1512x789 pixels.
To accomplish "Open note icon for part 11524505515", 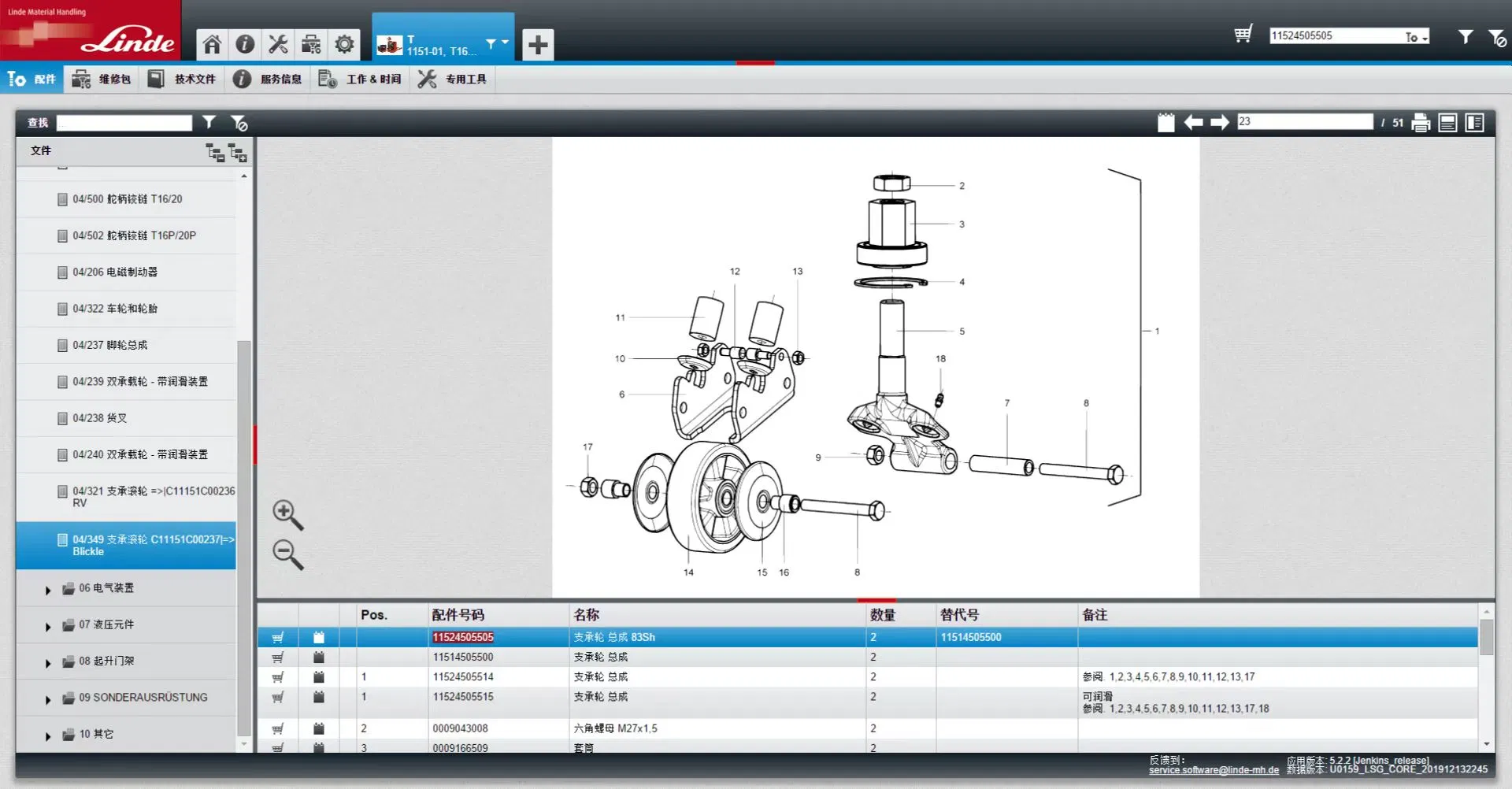I will [319, 697].
